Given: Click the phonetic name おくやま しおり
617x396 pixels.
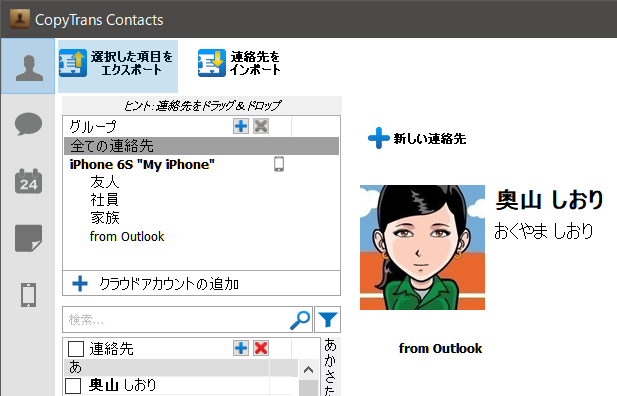Looking at the screenshot, I should pos(543,231).
